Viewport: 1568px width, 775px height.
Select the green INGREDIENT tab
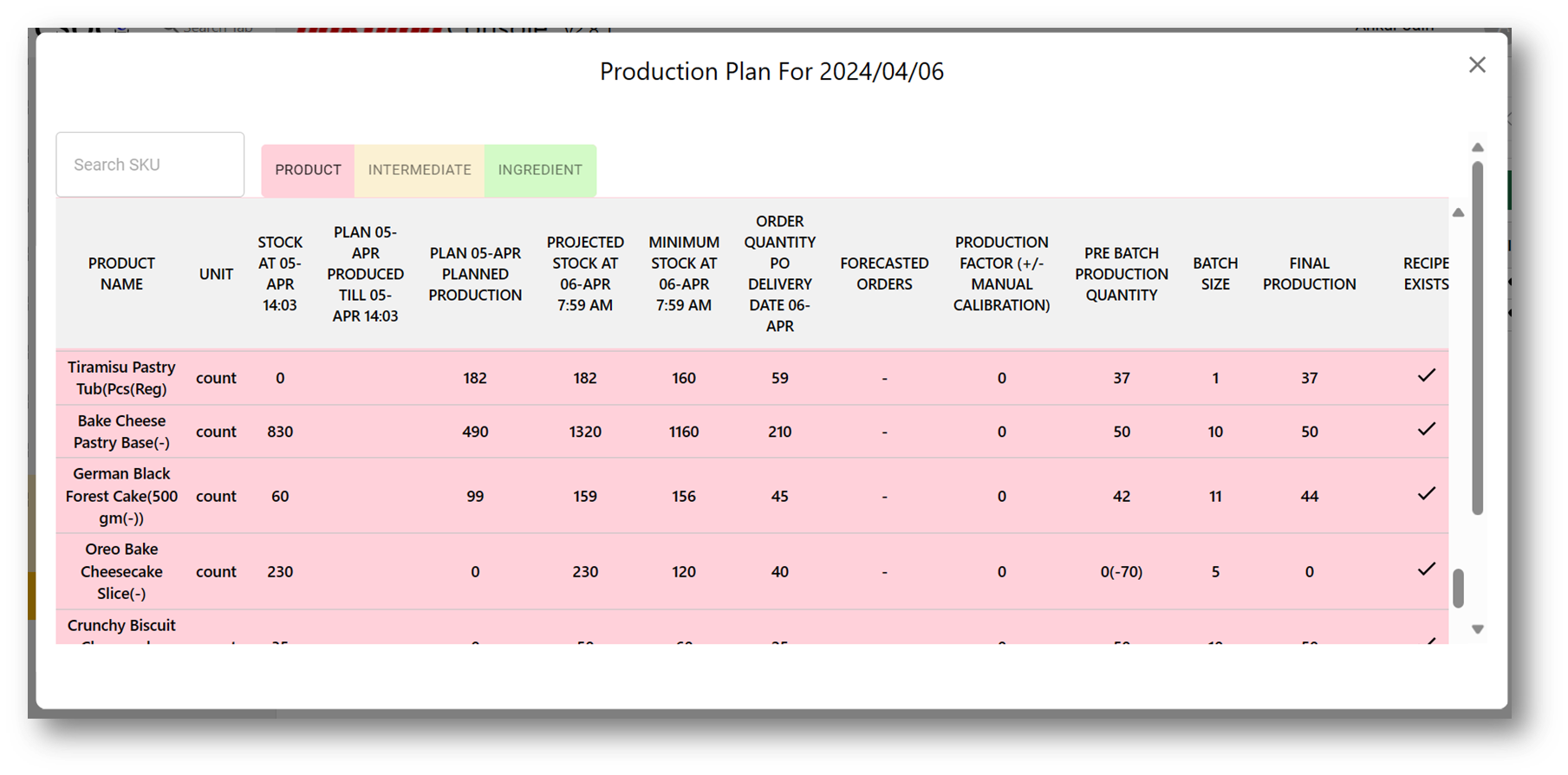540,170
